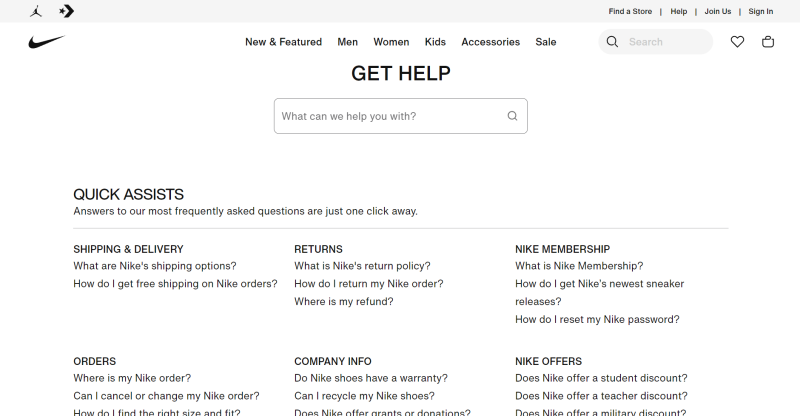Open the New & Featured menu
800x416 pixels.
(283, 42)
